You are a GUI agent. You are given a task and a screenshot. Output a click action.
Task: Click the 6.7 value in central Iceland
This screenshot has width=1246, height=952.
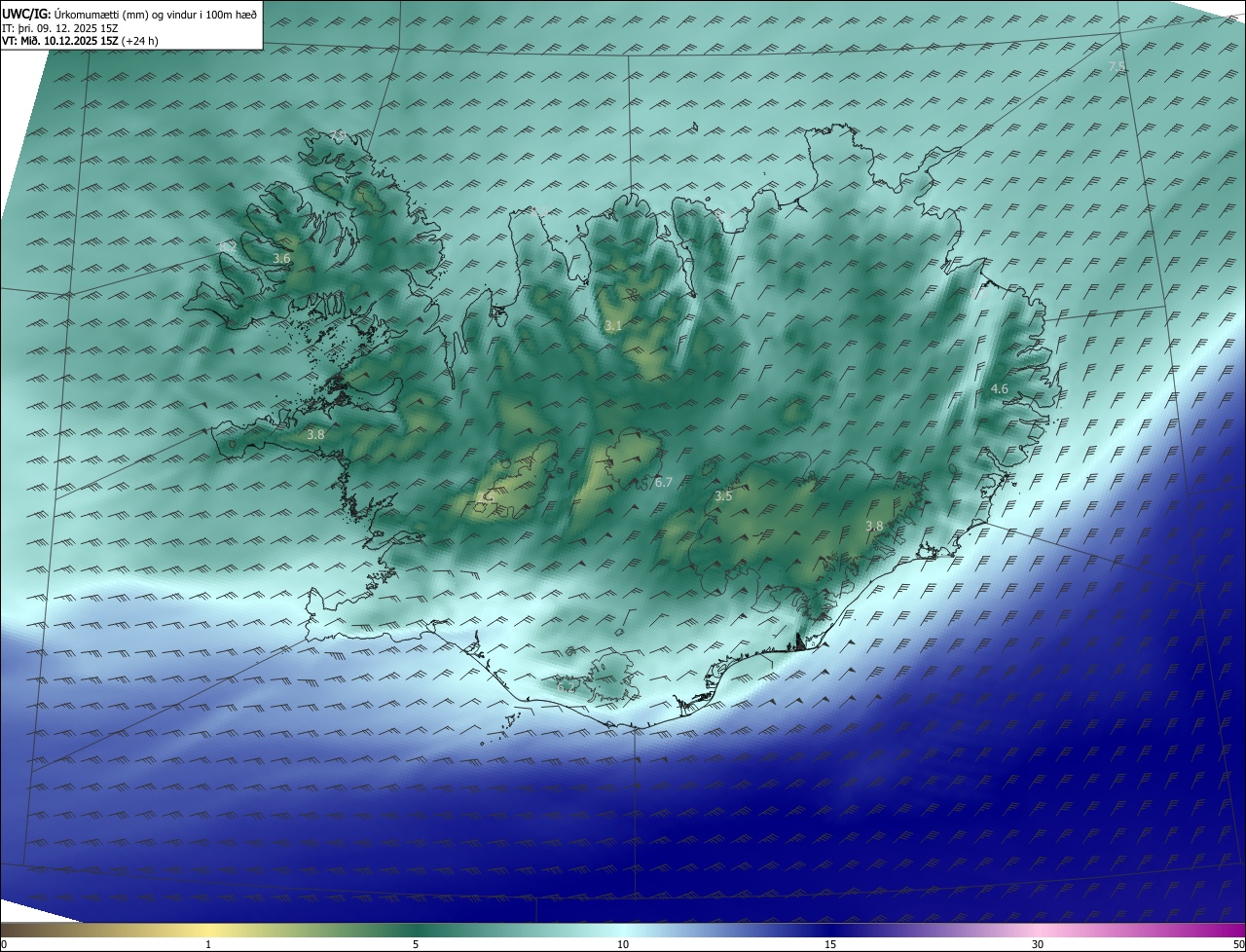tap(664, 482)
